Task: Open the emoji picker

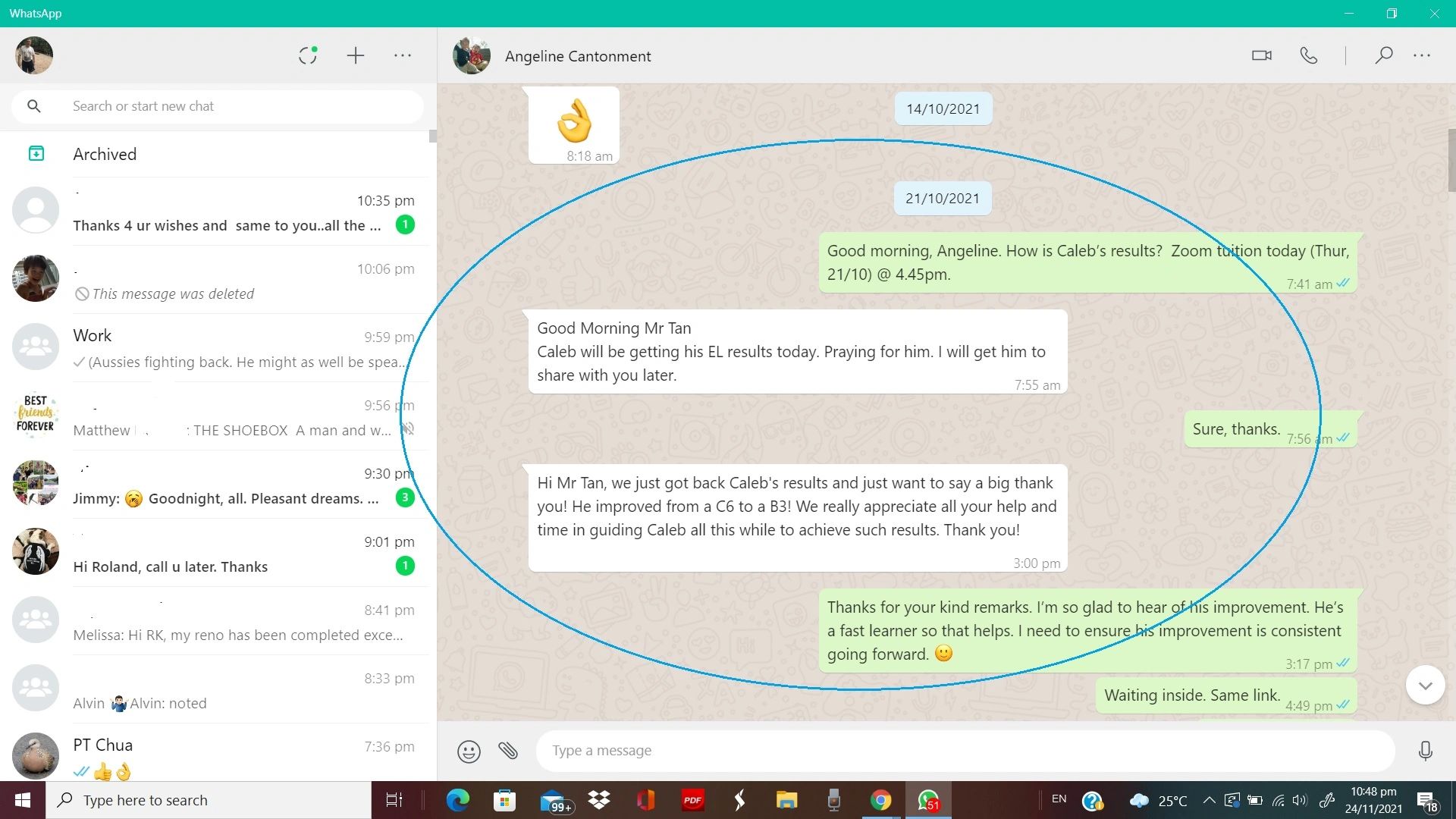Action: pos(469,751)
